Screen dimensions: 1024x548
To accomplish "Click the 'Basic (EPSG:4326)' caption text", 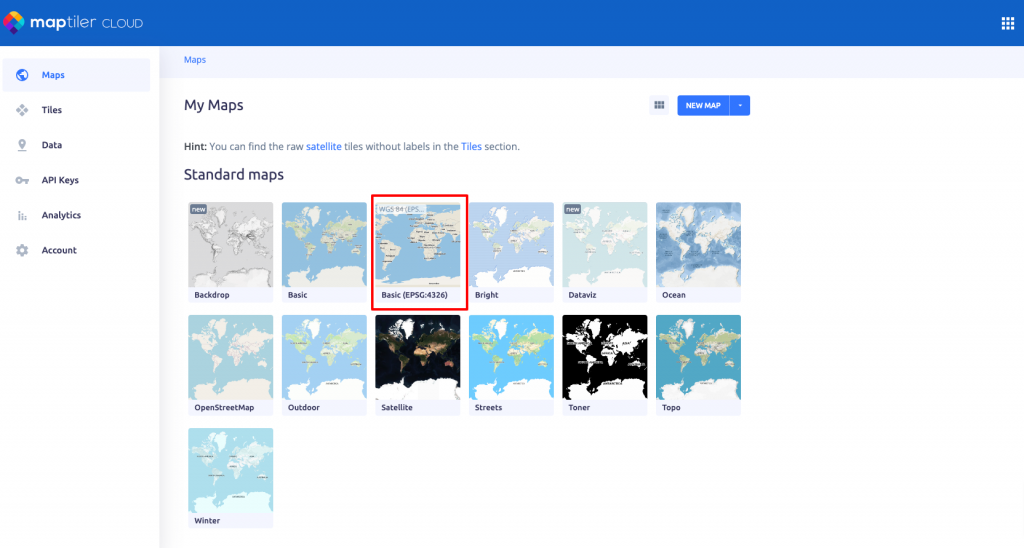I will click(x=415, y=295).
